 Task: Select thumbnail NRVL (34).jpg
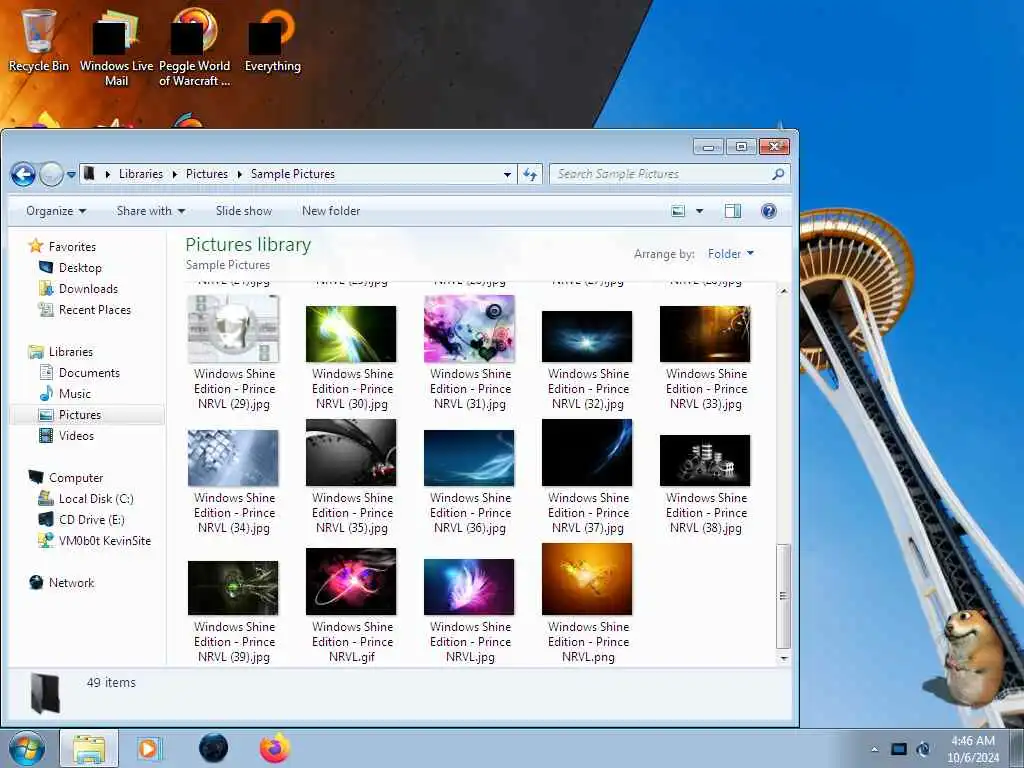(x=233, y=458)
